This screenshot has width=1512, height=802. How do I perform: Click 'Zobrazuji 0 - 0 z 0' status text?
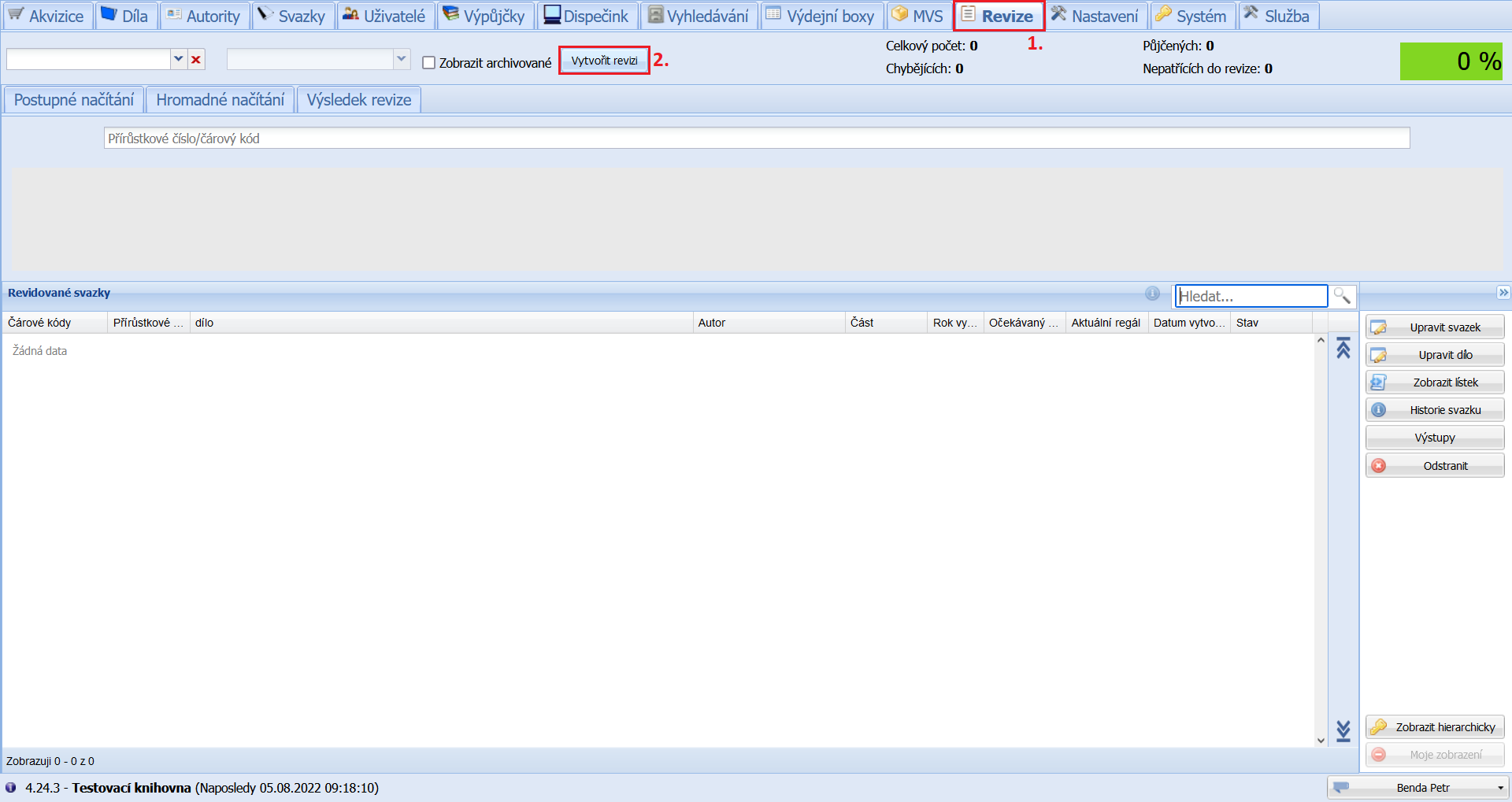(50, 761)
